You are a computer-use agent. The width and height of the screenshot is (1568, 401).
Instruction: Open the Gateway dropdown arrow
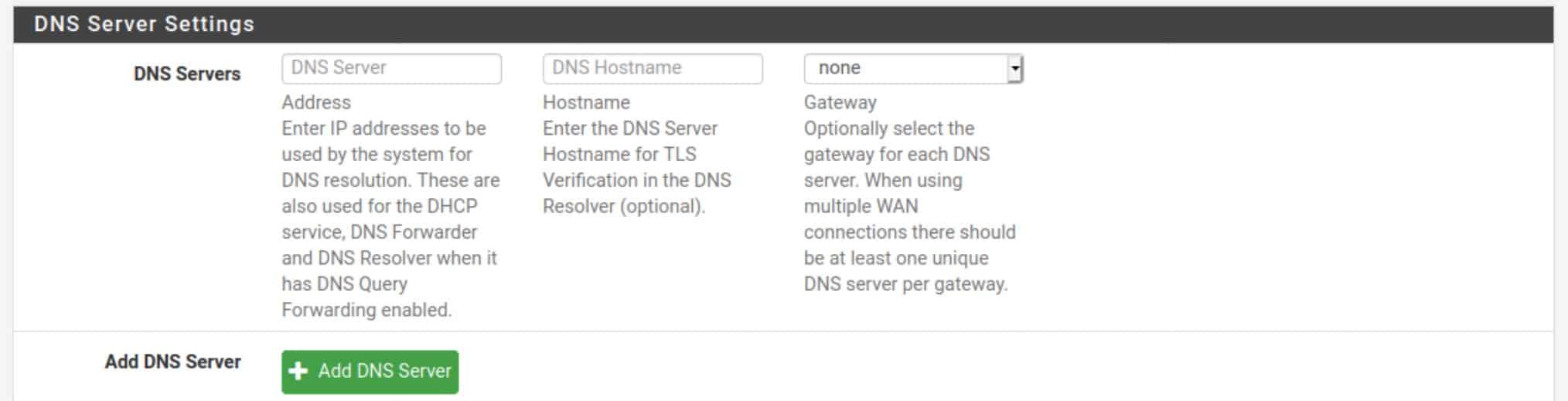tap(1014, 69)
